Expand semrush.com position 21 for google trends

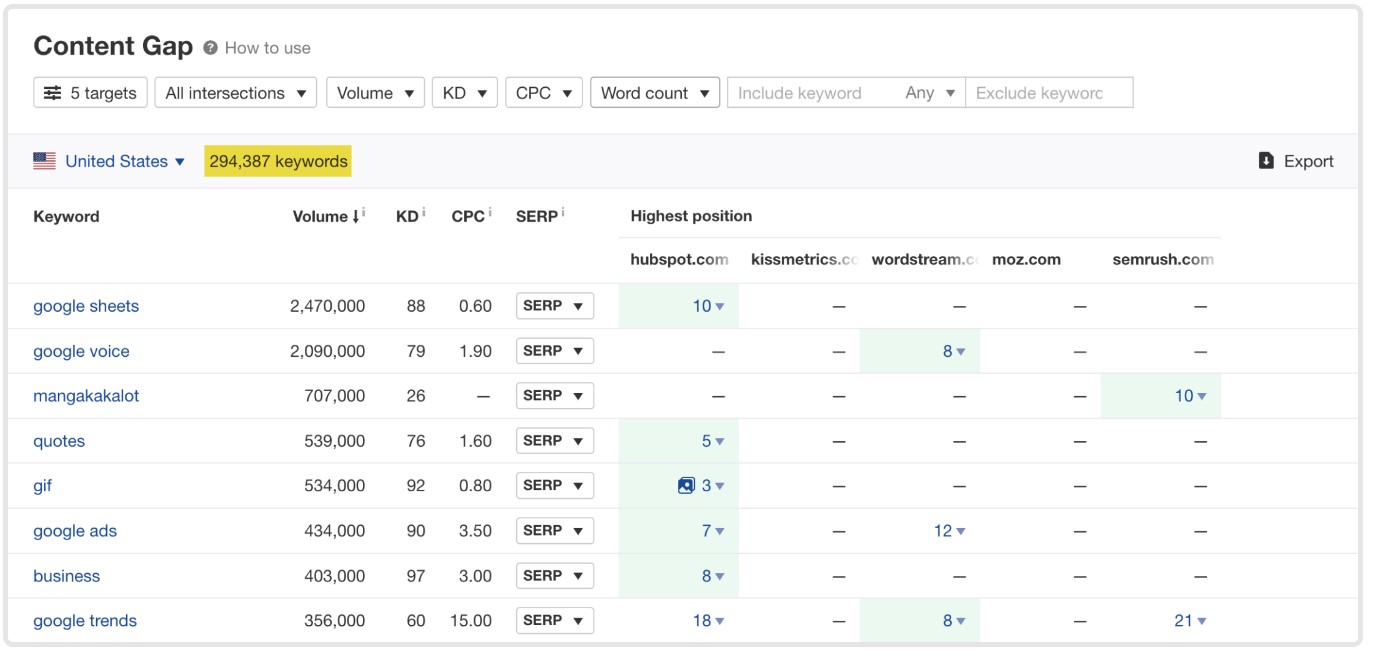click(x=1190, y=621)
